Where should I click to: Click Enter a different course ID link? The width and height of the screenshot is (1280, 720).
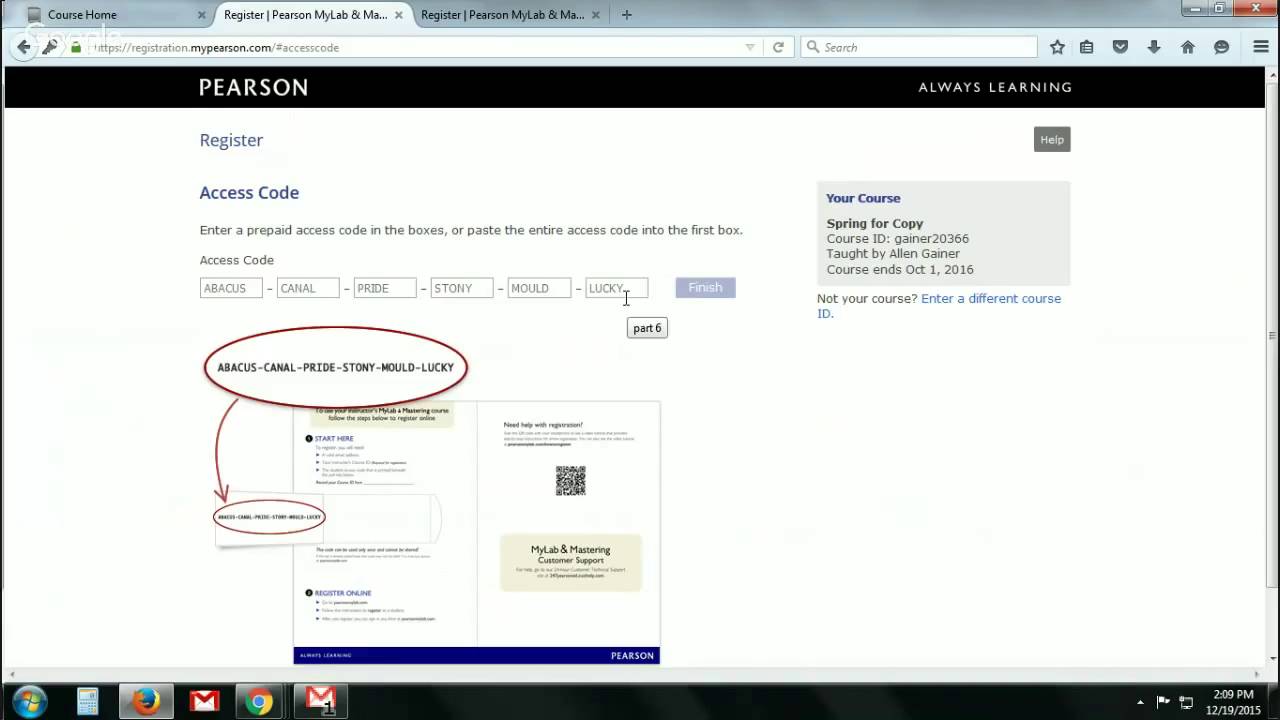click(x=939, y=306)
